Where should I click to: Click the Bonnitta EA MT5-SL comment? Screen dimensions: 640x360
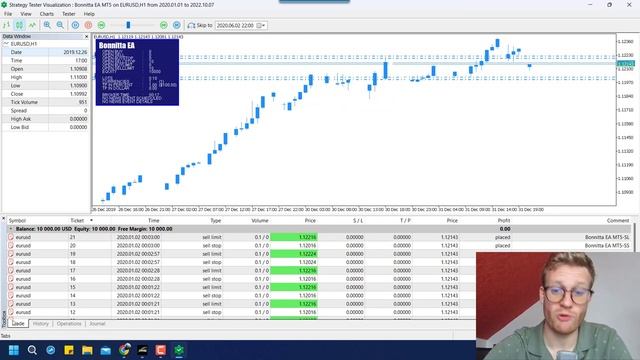tap(607, 237)
